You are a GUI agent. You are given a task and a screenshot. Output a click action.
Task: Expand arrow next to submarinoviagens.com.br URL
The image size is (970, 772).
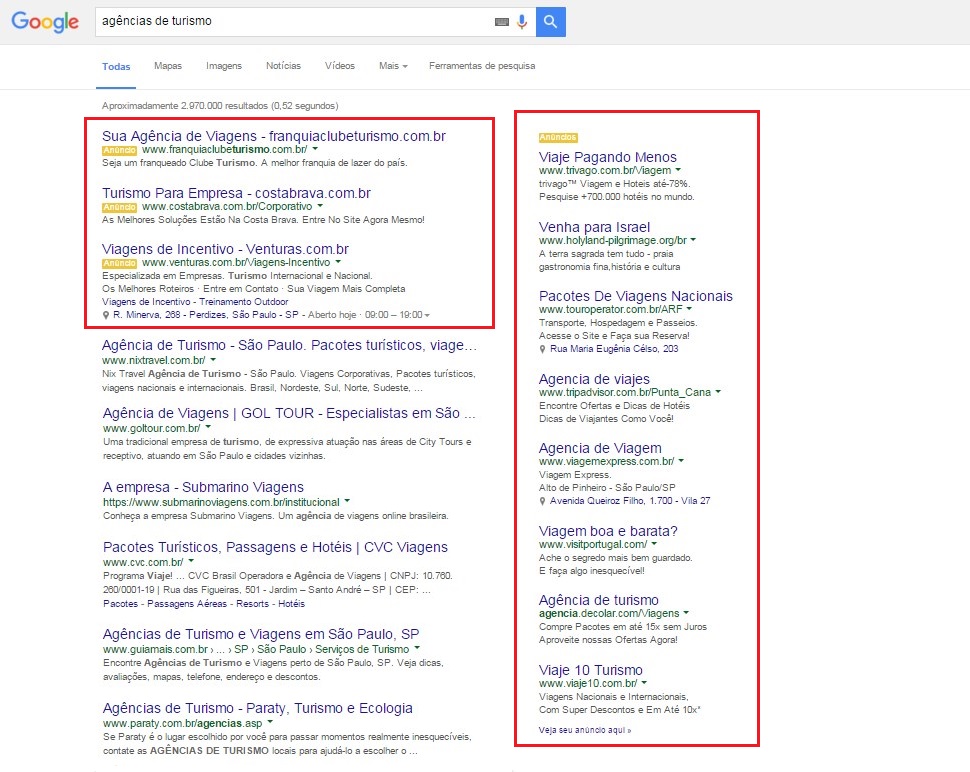[x=347, y=501]
